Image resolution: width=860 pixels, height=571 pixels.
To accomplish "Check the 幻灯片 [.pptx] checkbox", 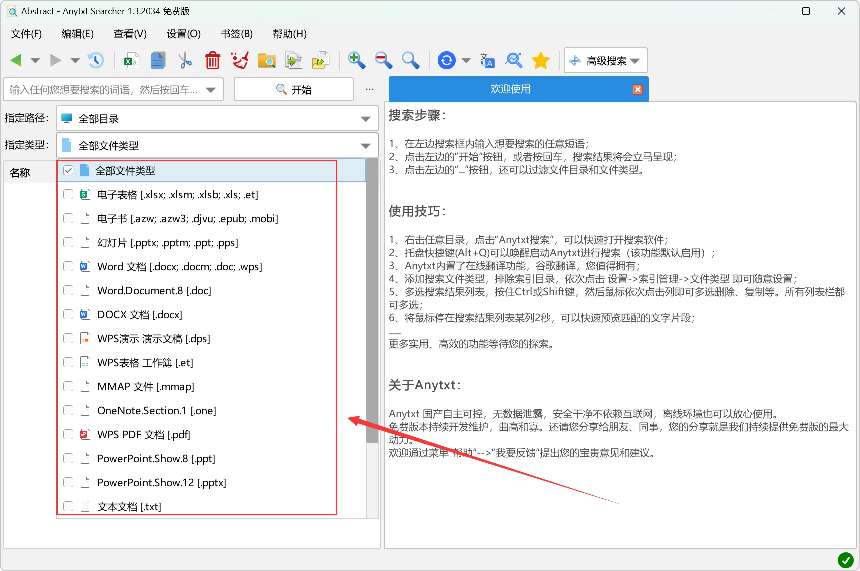I will tap(67, 242).
